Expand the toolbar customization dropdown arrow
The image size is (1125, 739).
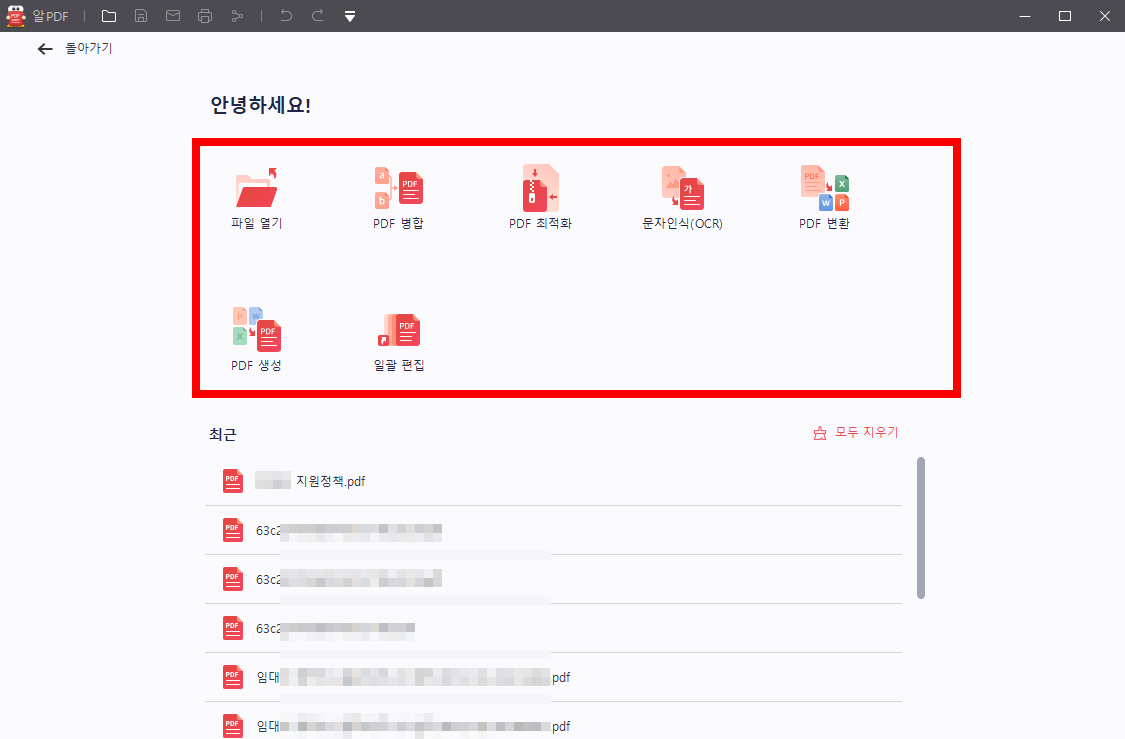tap(349, 15)
